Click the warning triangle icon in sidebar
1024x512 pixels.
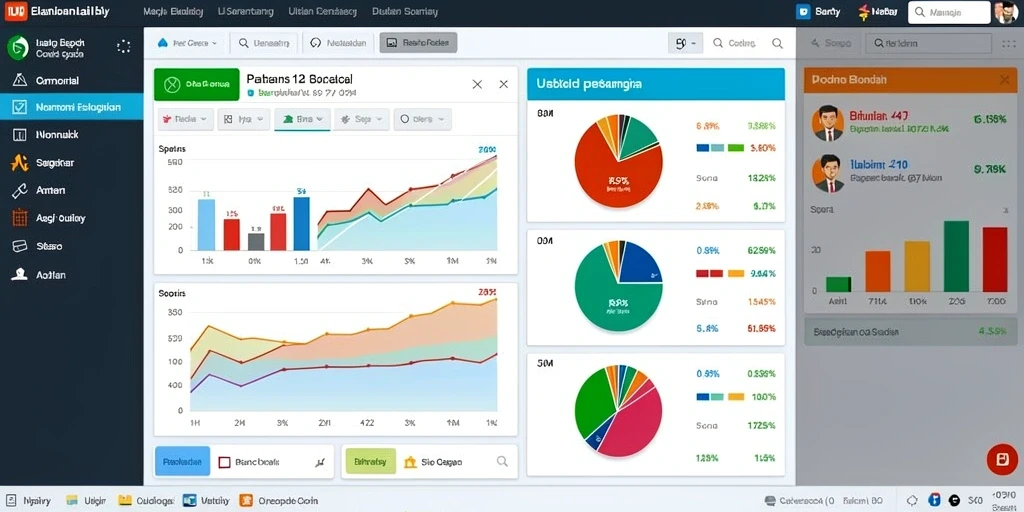point(20,80)
